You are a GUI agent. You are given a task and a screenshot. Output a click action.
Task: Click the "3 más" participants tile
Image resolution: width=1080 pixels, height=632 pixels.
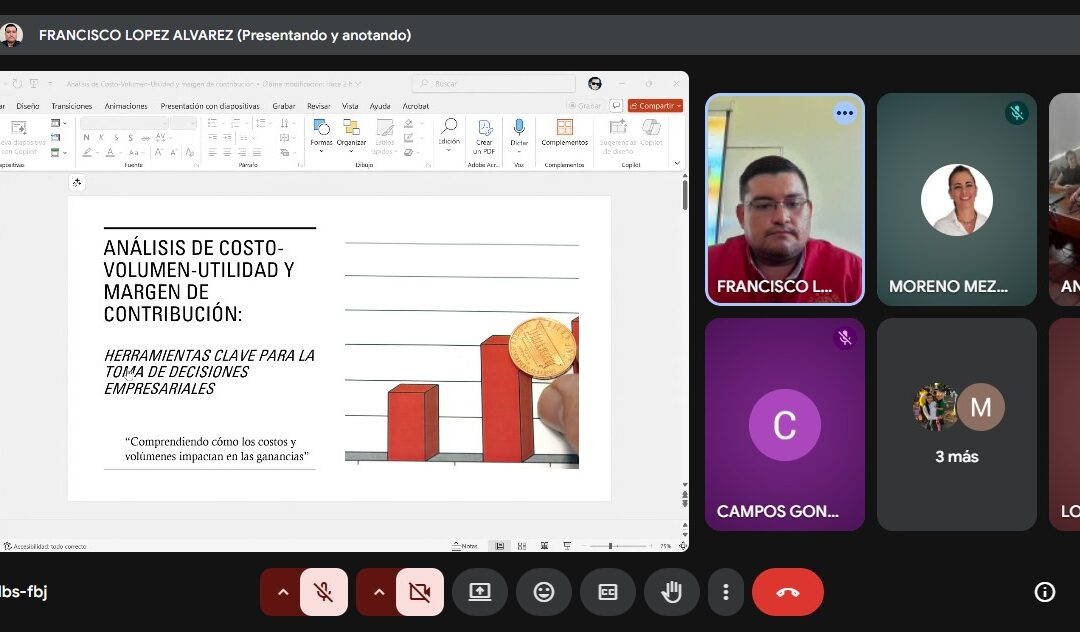tap(957, 424)
